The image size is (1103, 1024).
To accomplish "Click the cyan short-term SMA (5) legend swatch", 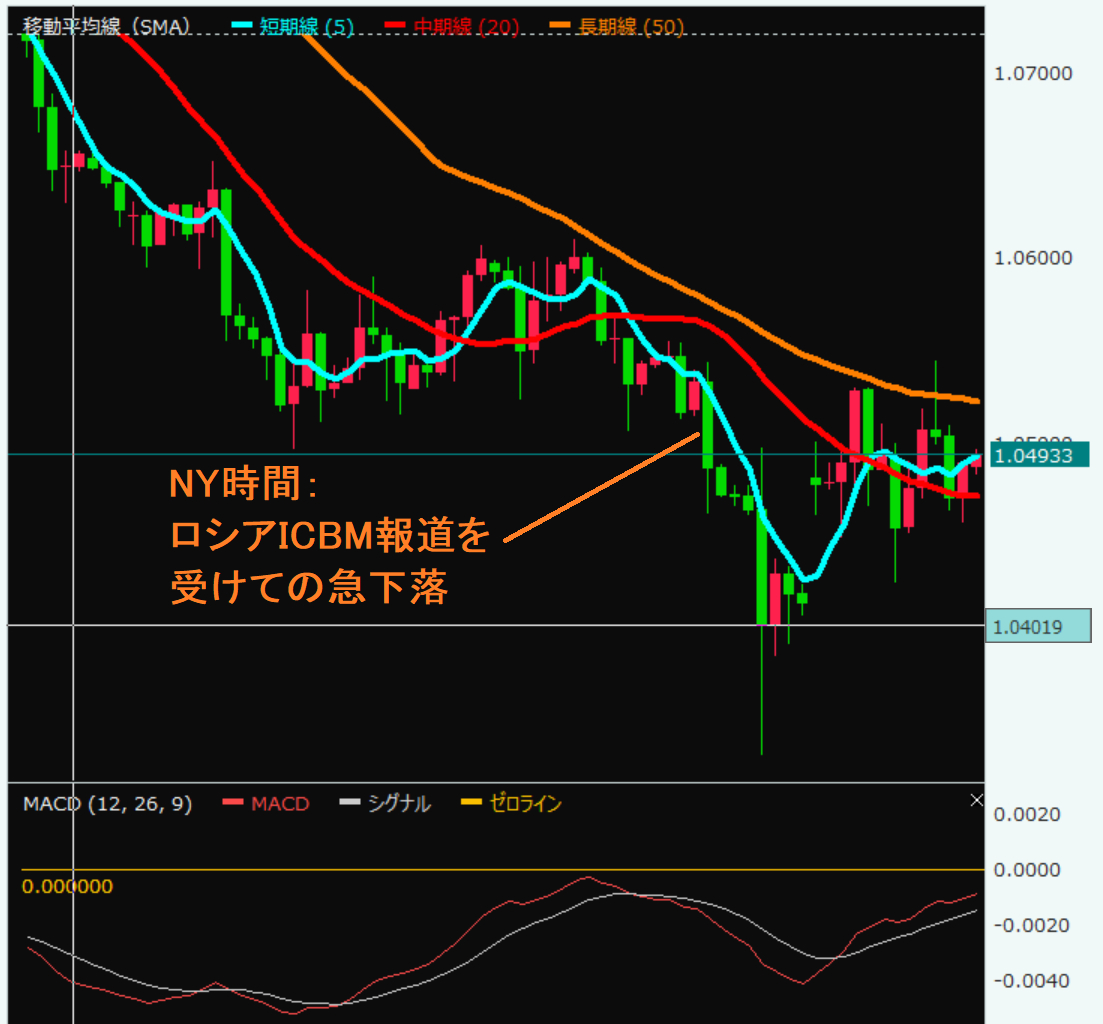I will pos(241,26).
